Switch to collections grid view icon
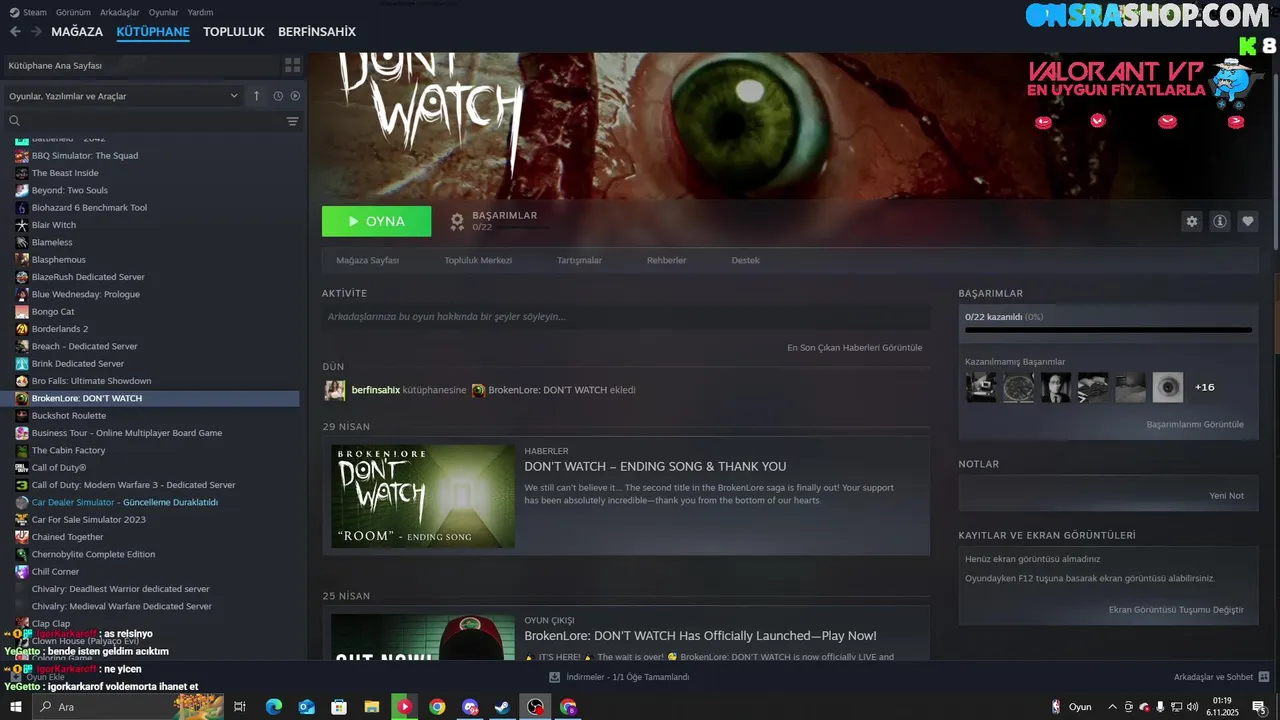Viewport: 1280px width, 720px height. click(x=292, y=65)
